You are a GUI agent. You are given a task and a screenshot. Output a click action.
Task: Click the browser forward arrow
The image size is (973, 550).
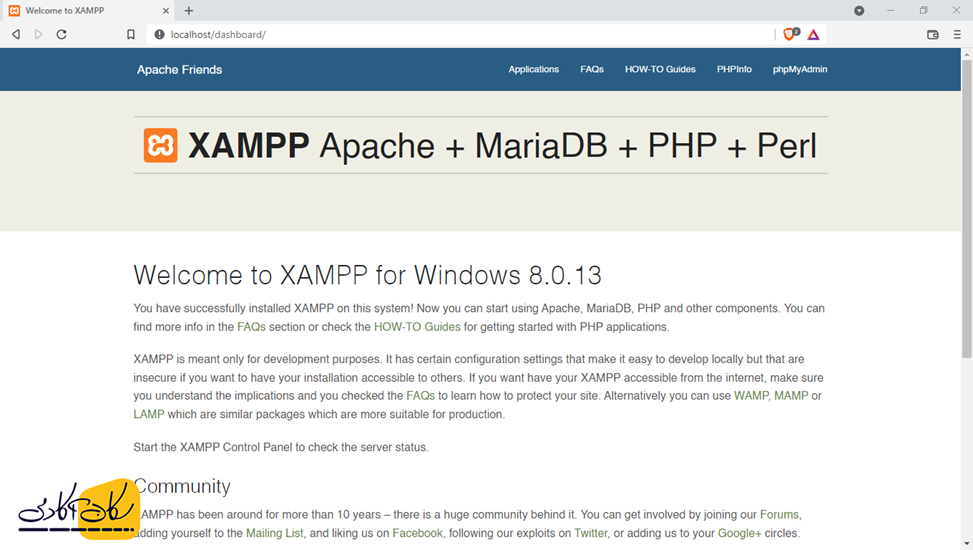(x=38, y=35)
